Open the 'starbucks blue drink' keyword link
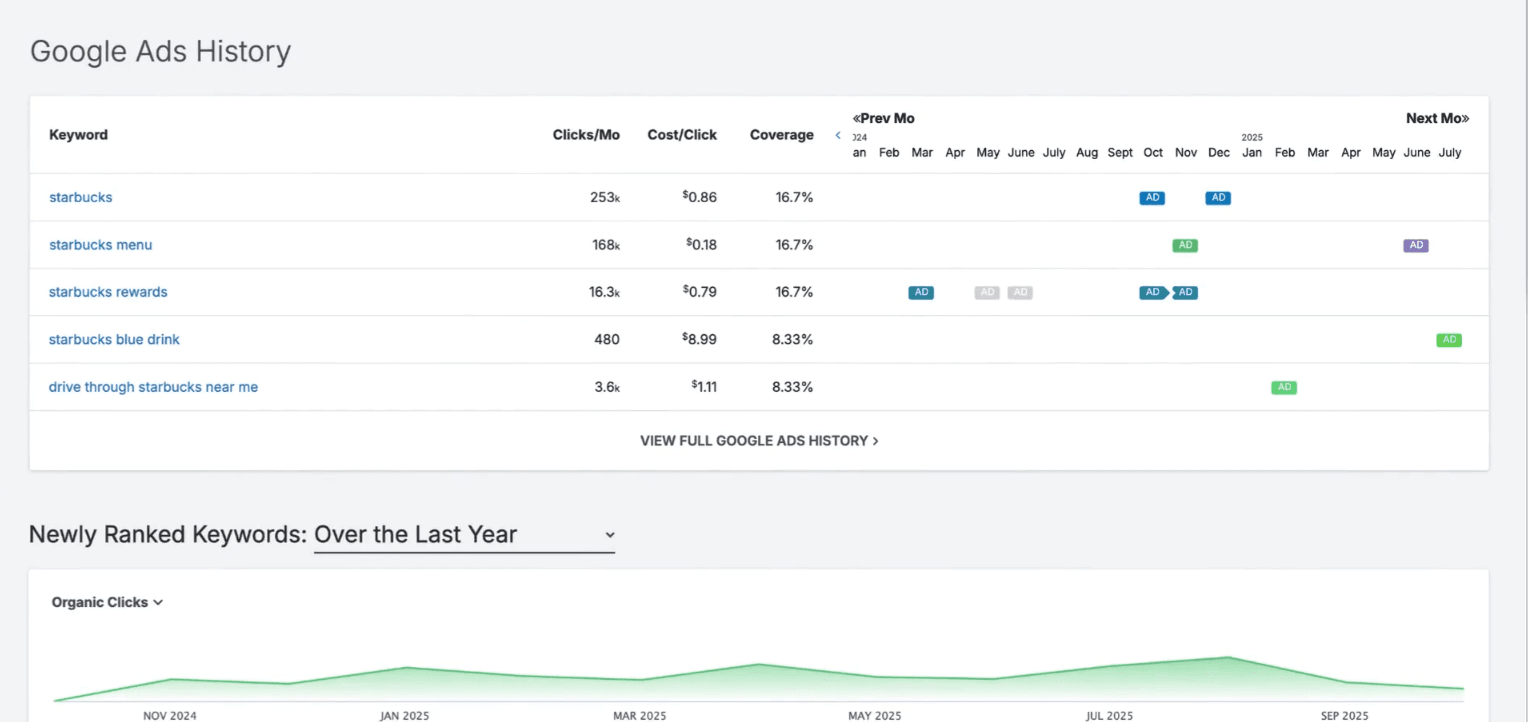1528x722 pixels. click(114, 340)
